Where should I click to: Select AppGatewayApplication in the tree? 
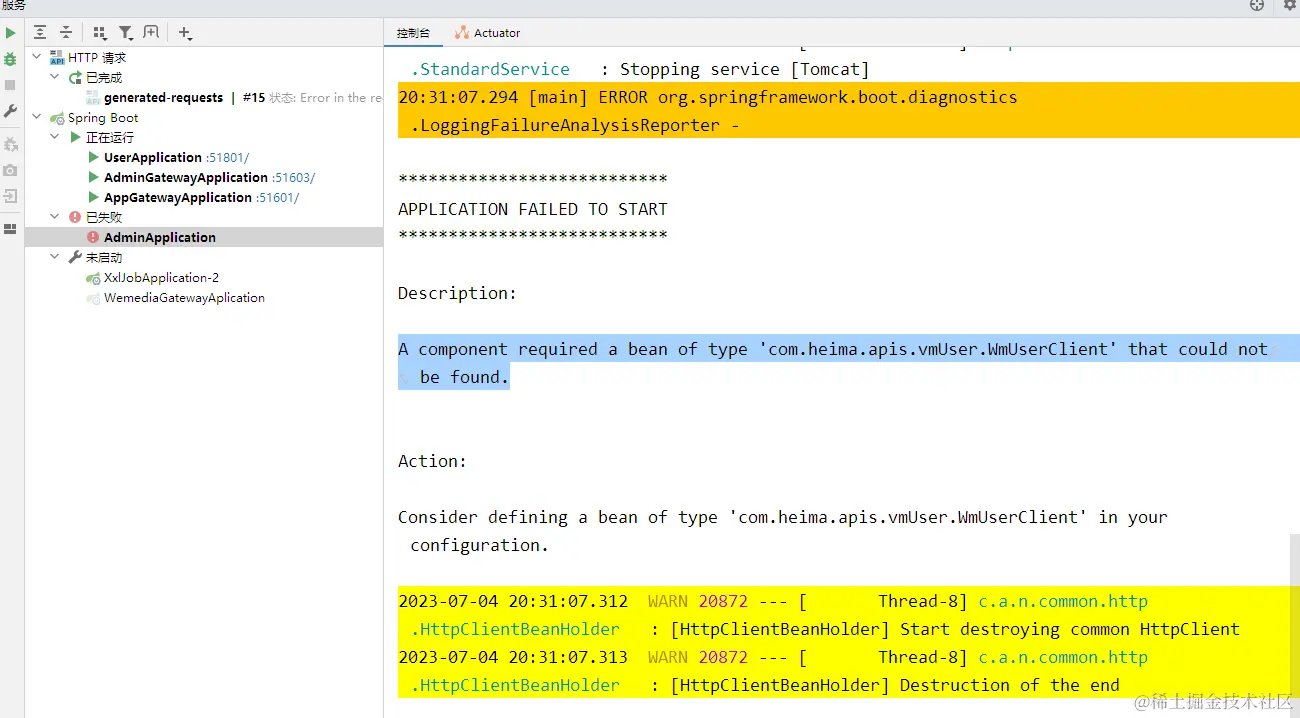[x=178, y=198]
